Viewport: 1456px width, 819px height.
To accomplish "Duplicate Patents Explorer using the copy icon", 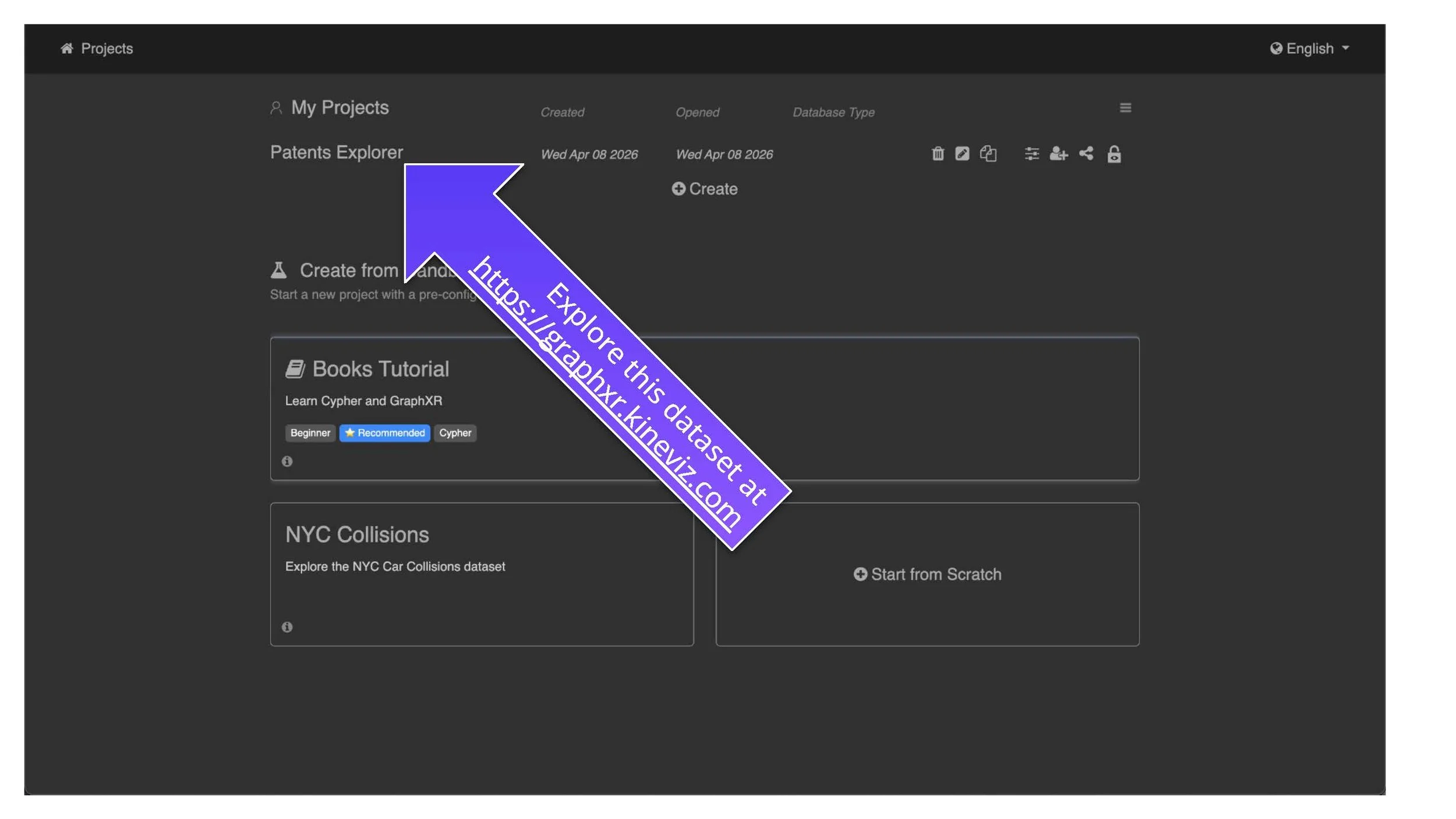I will [988, 154].
